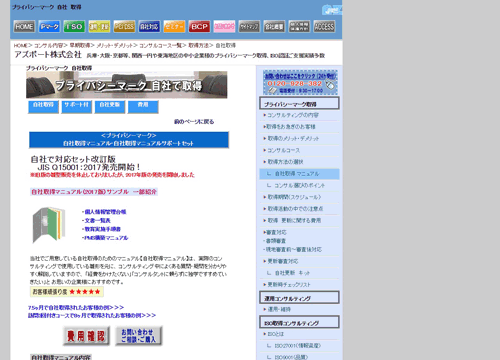Image resolution: width=500 pixels, height=360 pixels.
Task: Open the PMS構築マニュアル sample link
Action: (x=106, y=238)
